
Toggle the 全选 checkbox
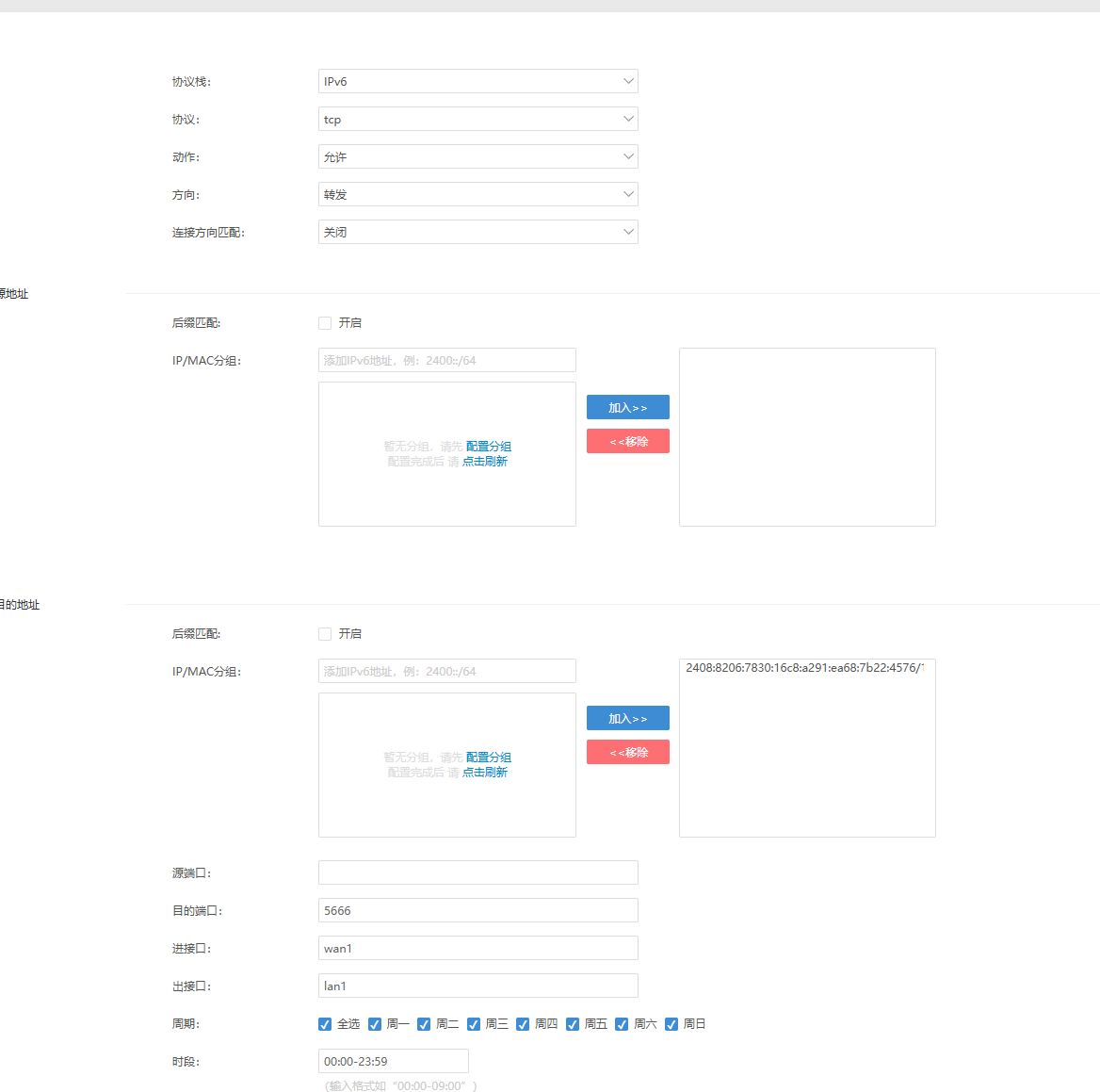(325, 1024)
